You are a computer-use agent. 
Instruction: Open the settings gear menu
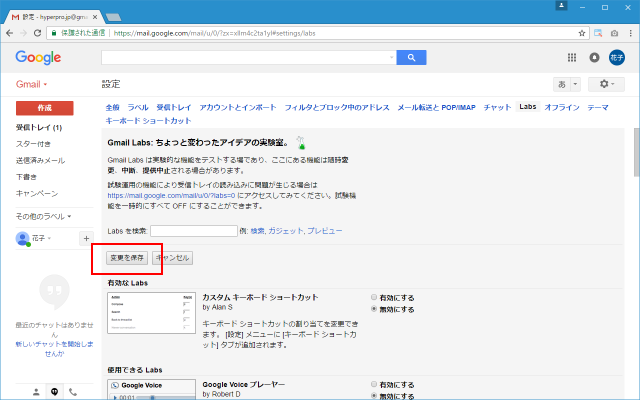click(x=606, y=84)
